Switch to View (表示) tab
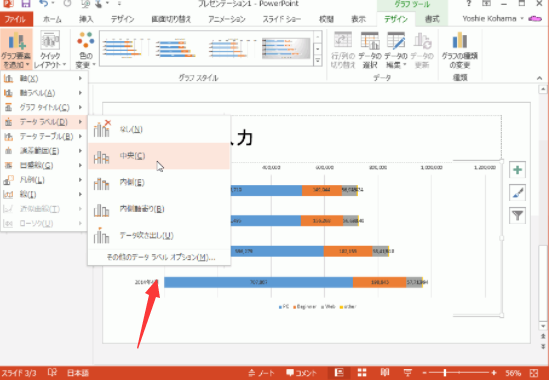552x380 pixels. point(358,19)
